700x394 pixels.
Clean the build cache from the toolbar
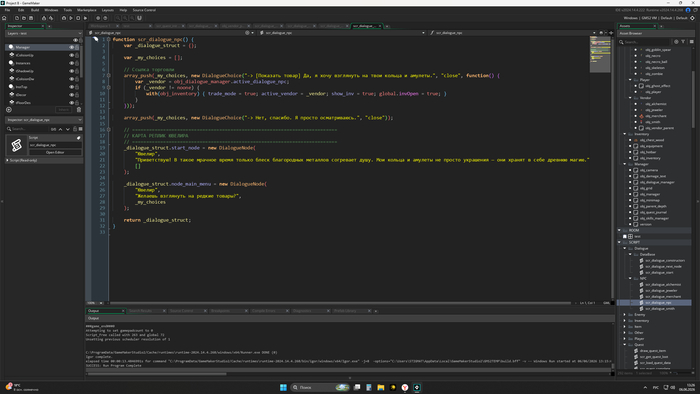pyautogui.click(x=85, y=18)
